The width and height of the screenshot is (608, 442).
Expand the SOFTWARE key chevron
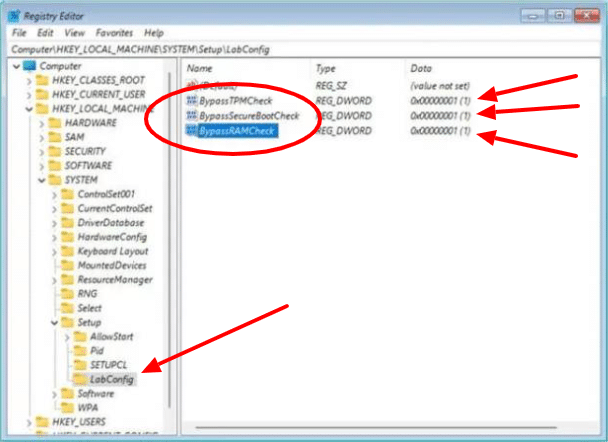42,166
